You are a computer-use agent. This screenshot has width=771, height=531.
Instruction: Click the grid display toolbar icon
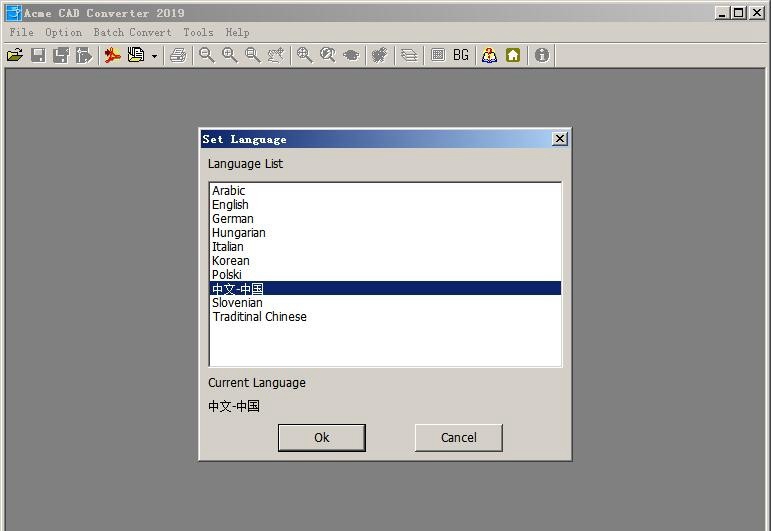[438, 55]
